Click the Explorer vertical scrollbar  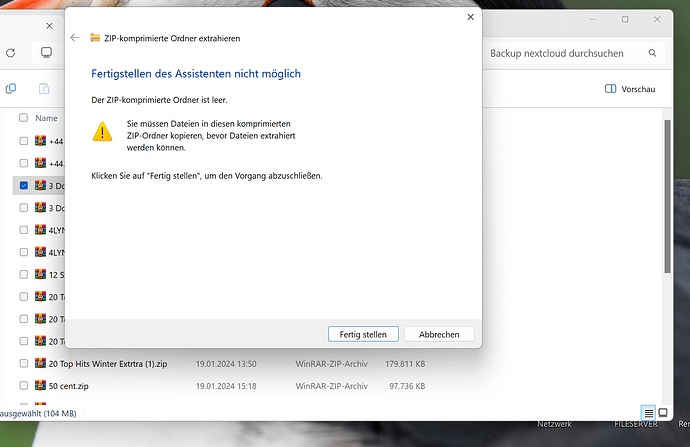point(667,197)
